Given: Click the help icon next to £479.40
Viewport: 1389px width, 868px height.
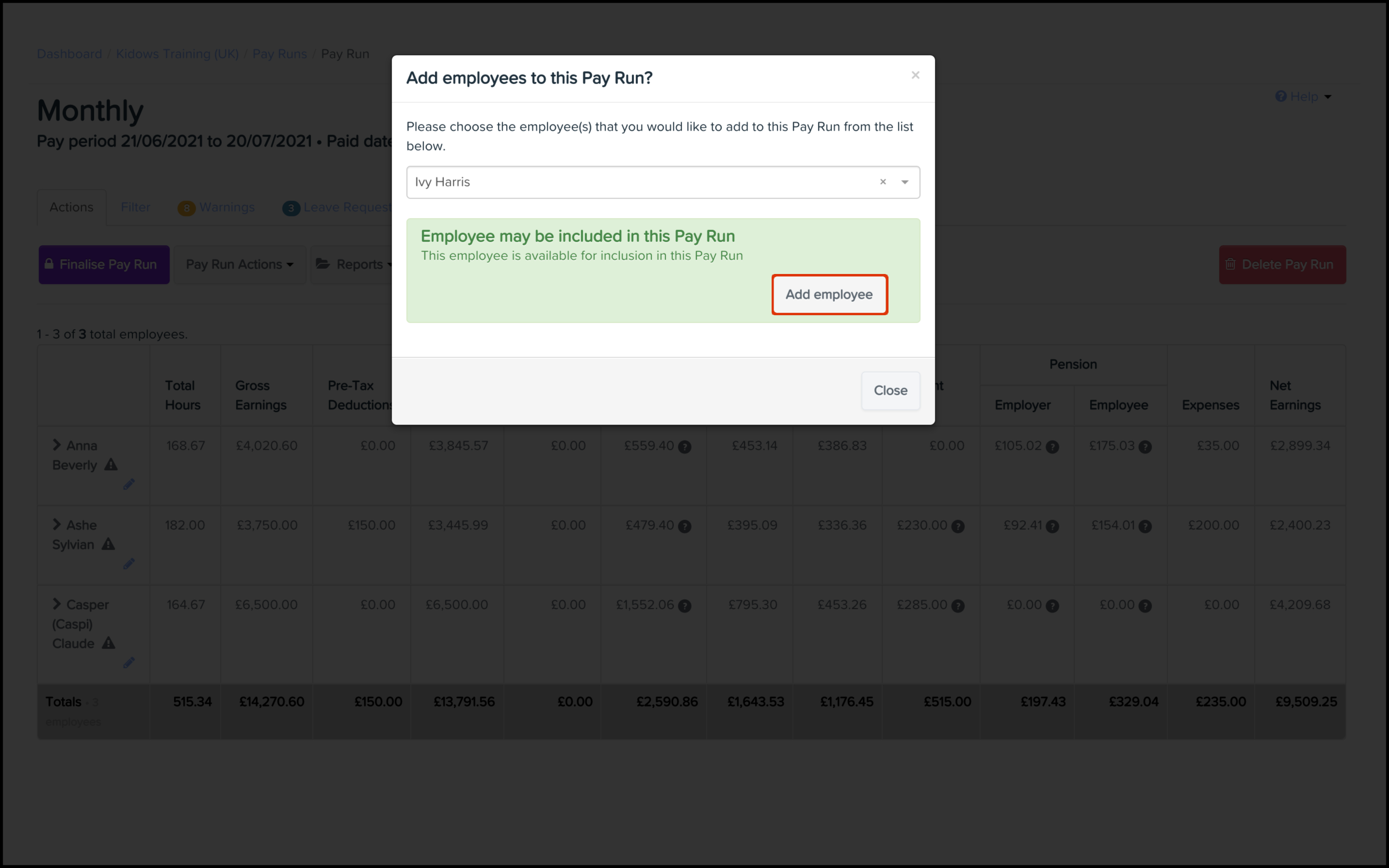Looking at the screenshot, I should point(684,527).
